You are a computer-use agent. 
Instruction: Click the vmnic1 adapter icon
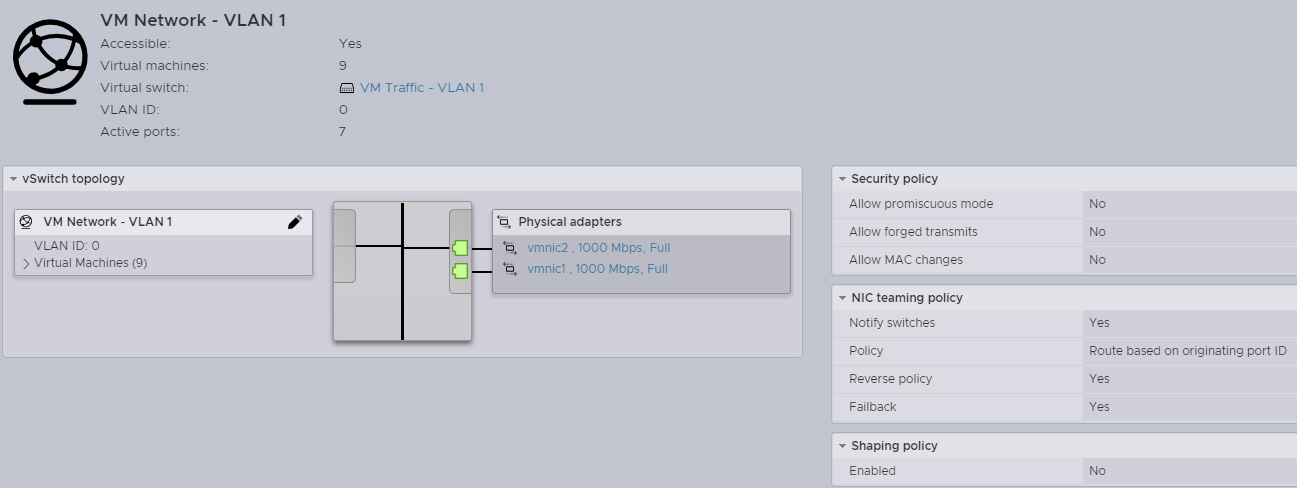coord(510,269)
